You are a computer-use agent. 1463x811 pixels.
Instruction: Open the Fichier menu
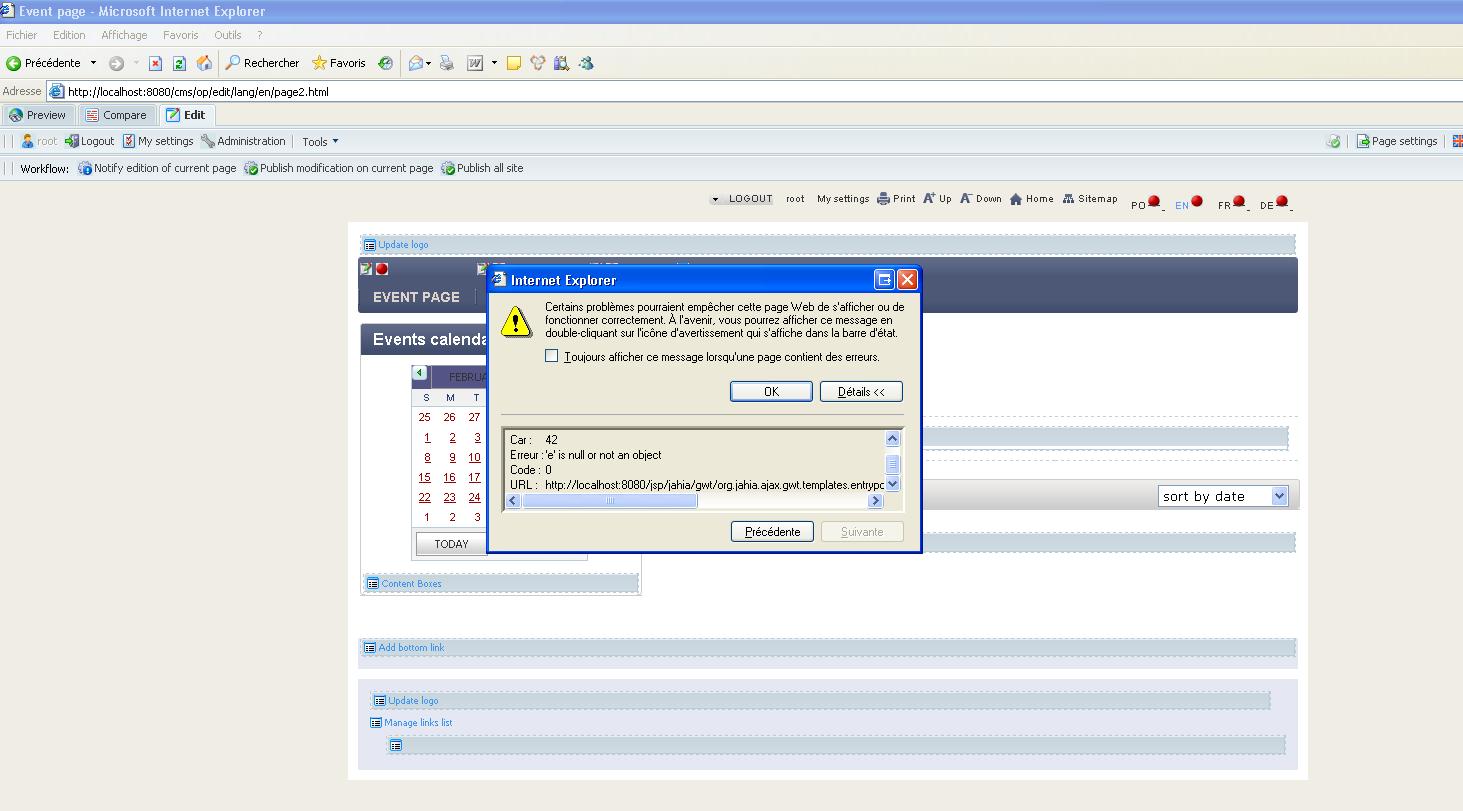[22, 35]
